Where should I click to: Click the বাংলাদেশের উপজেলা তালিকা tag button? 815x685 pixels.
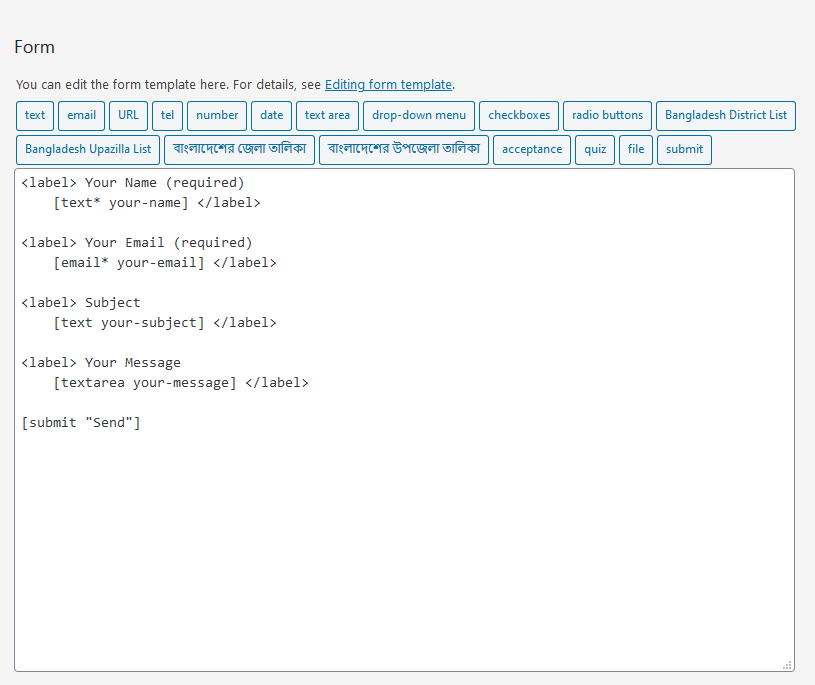pos(404,150)
